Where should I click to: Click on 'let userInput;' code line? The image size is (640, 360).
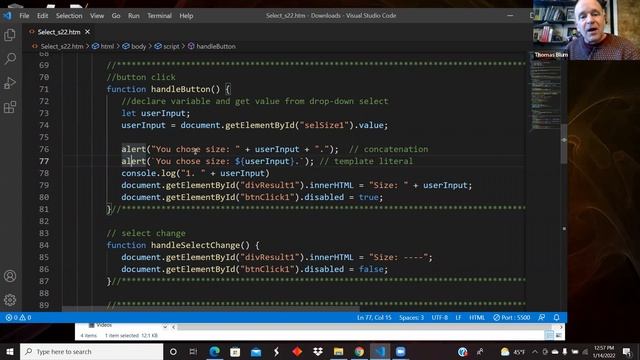coord(156,113)
